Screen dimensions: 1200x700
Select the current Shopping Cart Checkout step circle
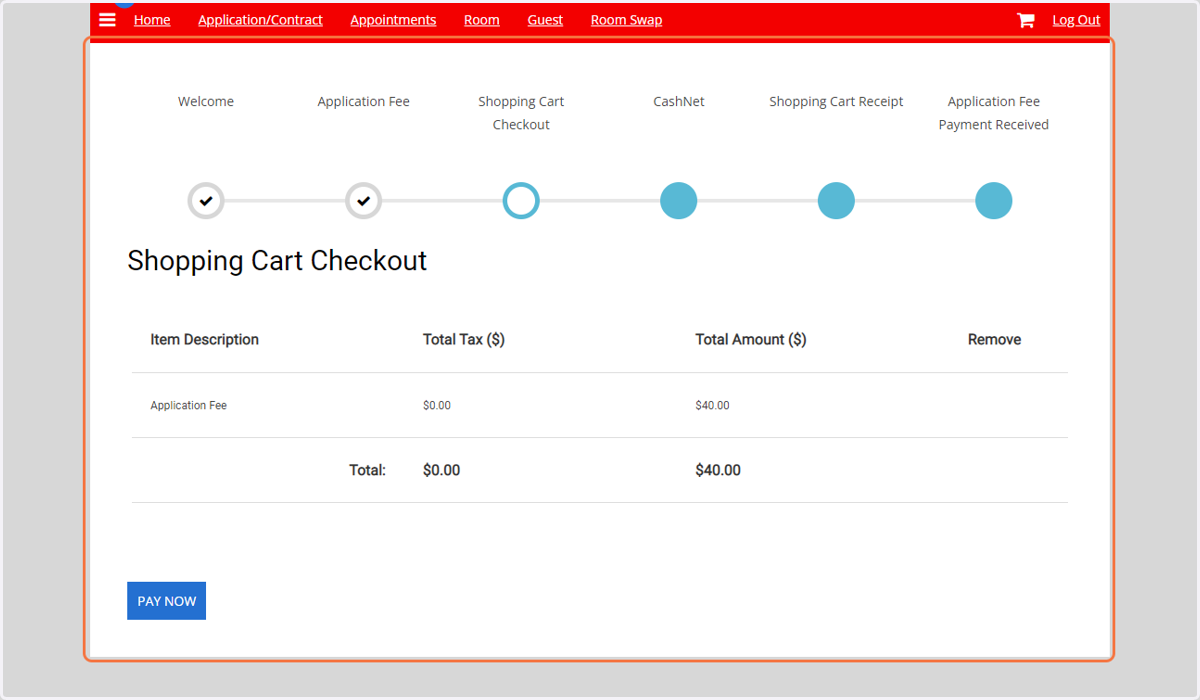(521, 201)
